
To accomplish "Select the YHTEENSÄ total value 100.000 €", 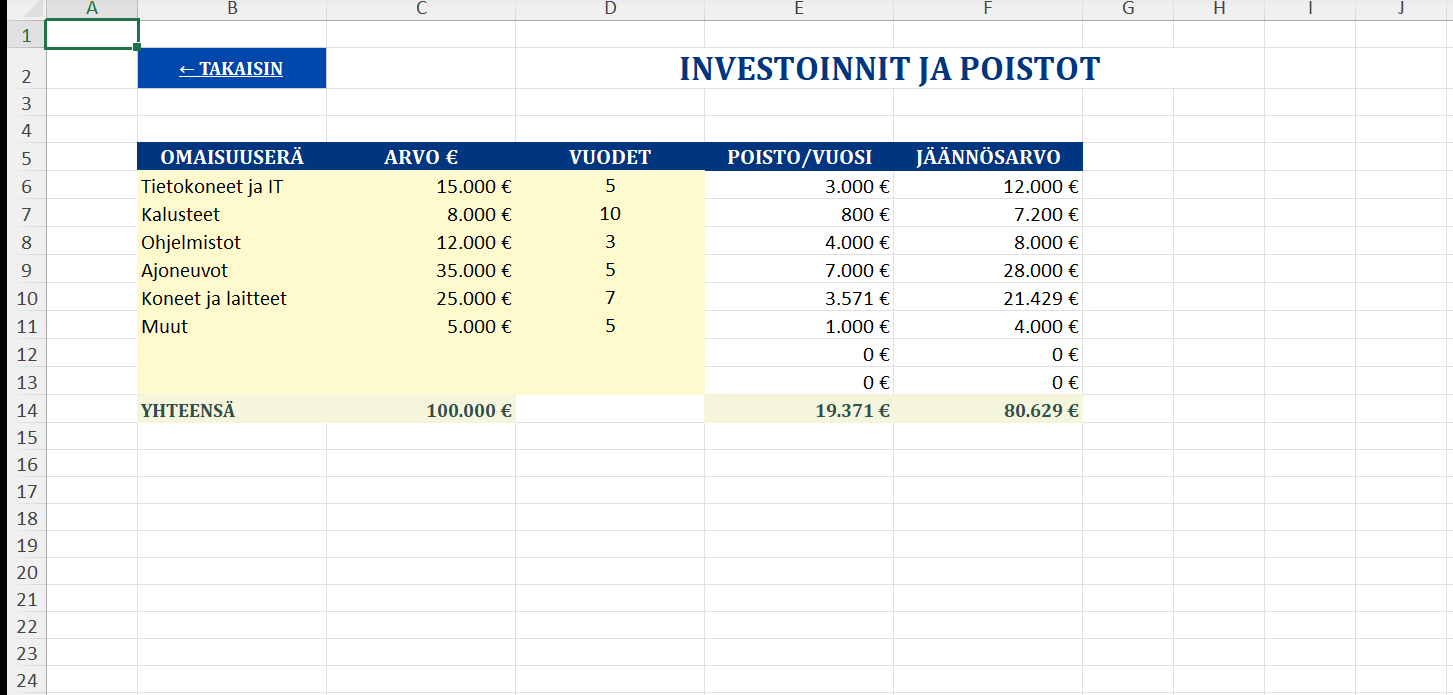I will (x=421, y=410).
